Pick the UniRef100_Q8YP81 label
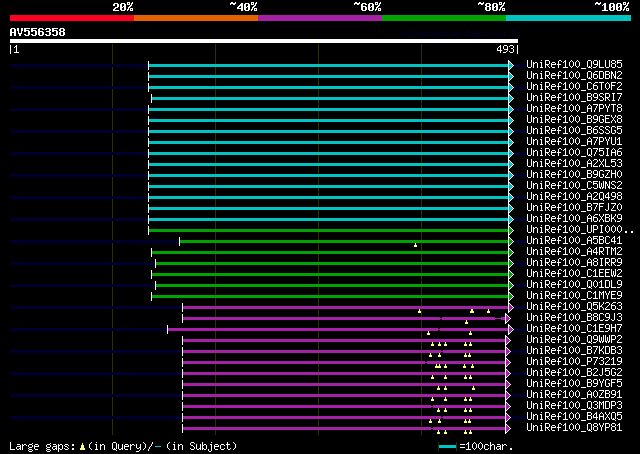Viewport: 640px width, 454px height. tap(574, 428)
